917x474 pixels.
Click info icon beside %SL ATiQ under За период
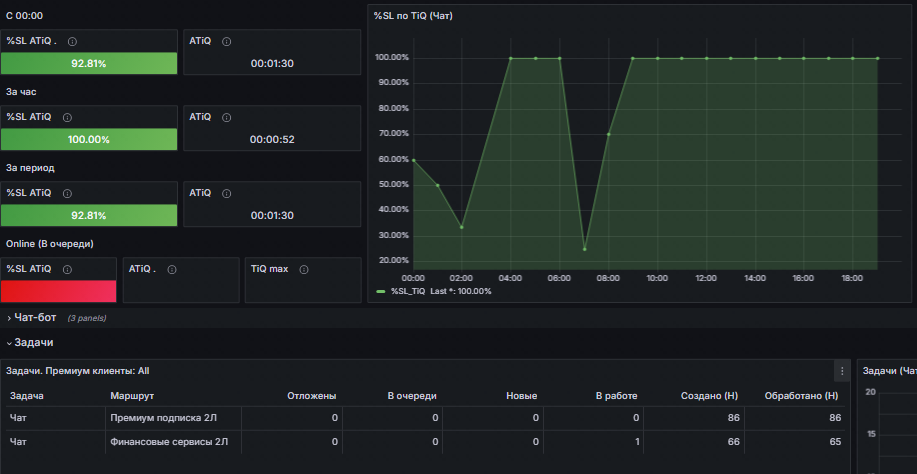click(67, 193)
